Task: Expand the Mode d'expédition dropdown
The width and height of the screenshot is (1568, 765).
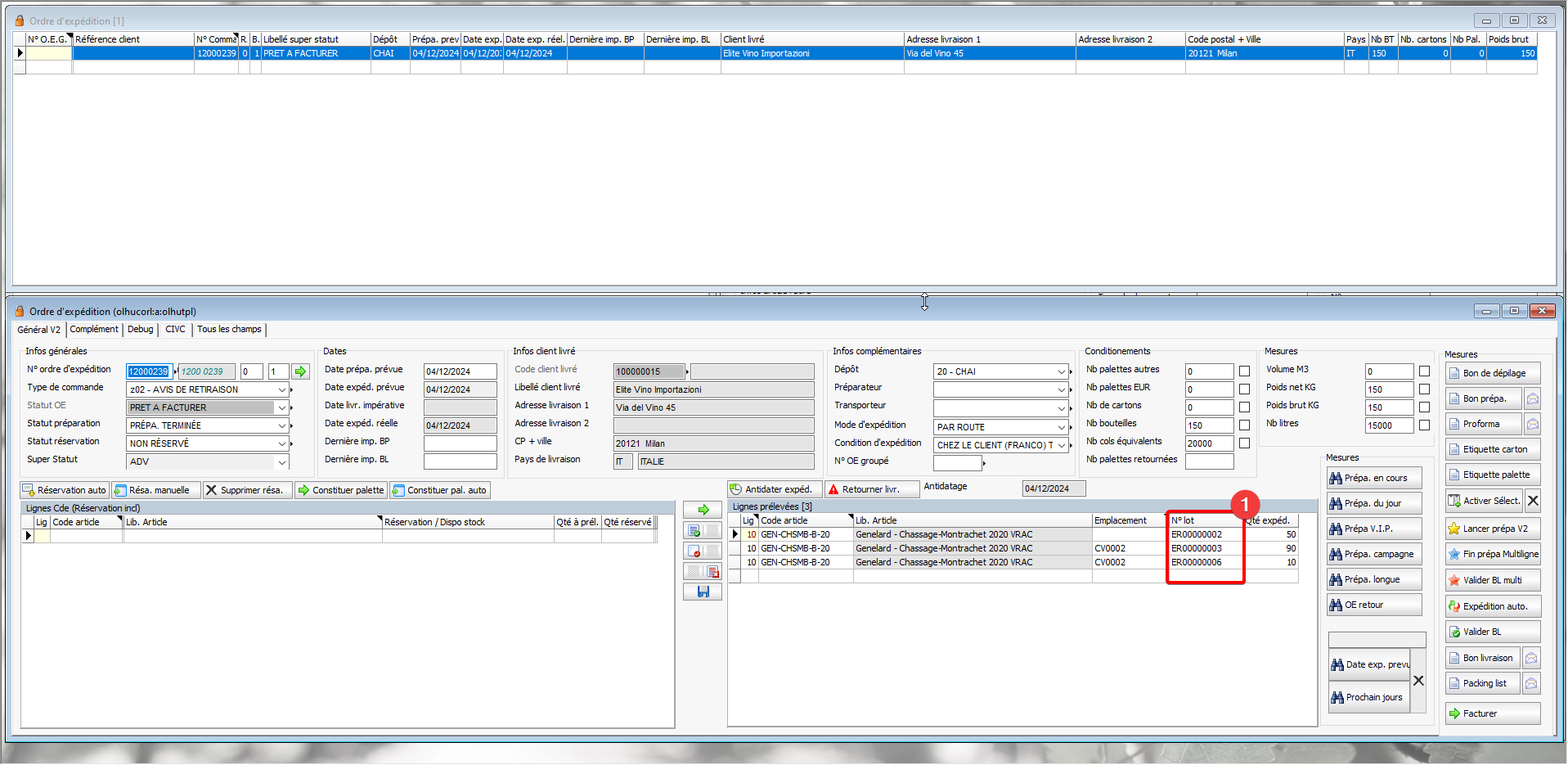Action: pos(1061,427)
